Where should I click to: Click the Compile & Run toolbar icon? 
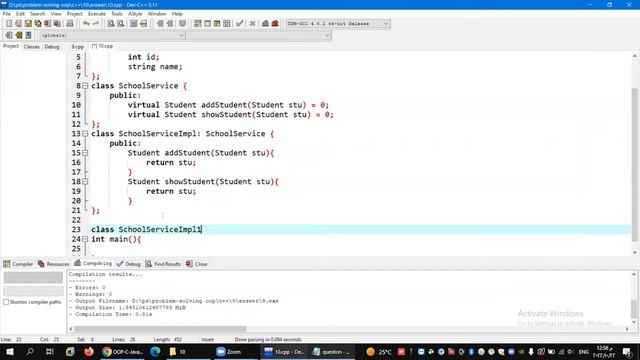click(217, 24)
